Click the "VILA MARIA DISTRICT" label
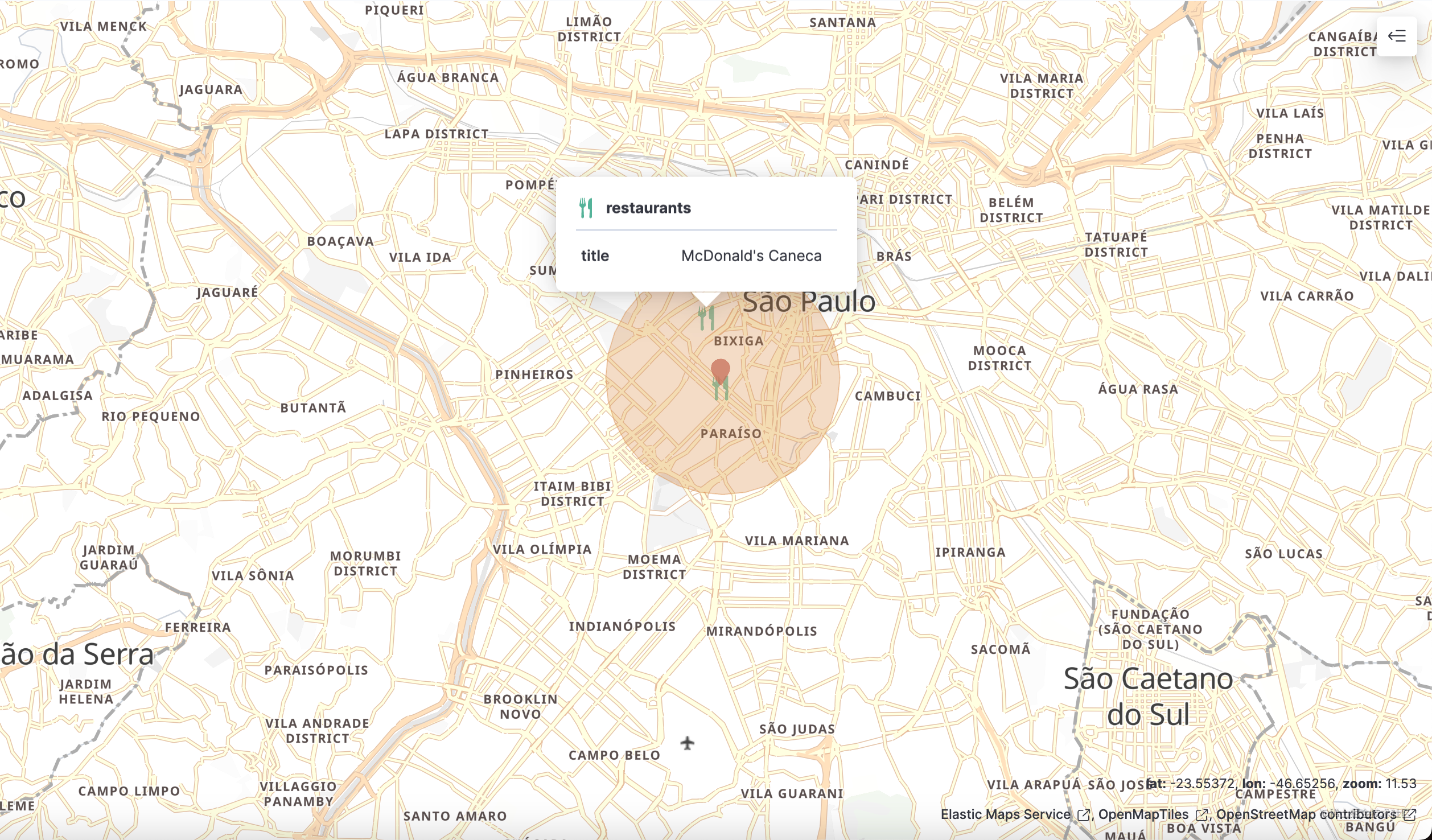The width and height of the screenshot is (1432, 840). (x=1042, y=86)
